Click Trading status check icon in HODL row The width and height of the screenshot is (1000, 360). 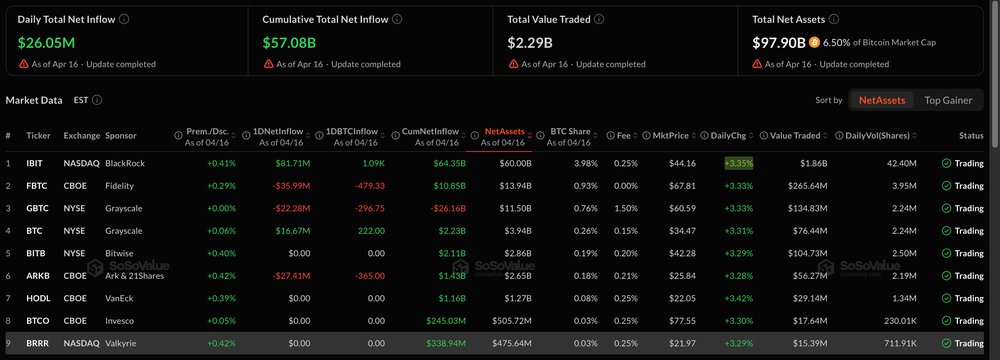(946, 298)
